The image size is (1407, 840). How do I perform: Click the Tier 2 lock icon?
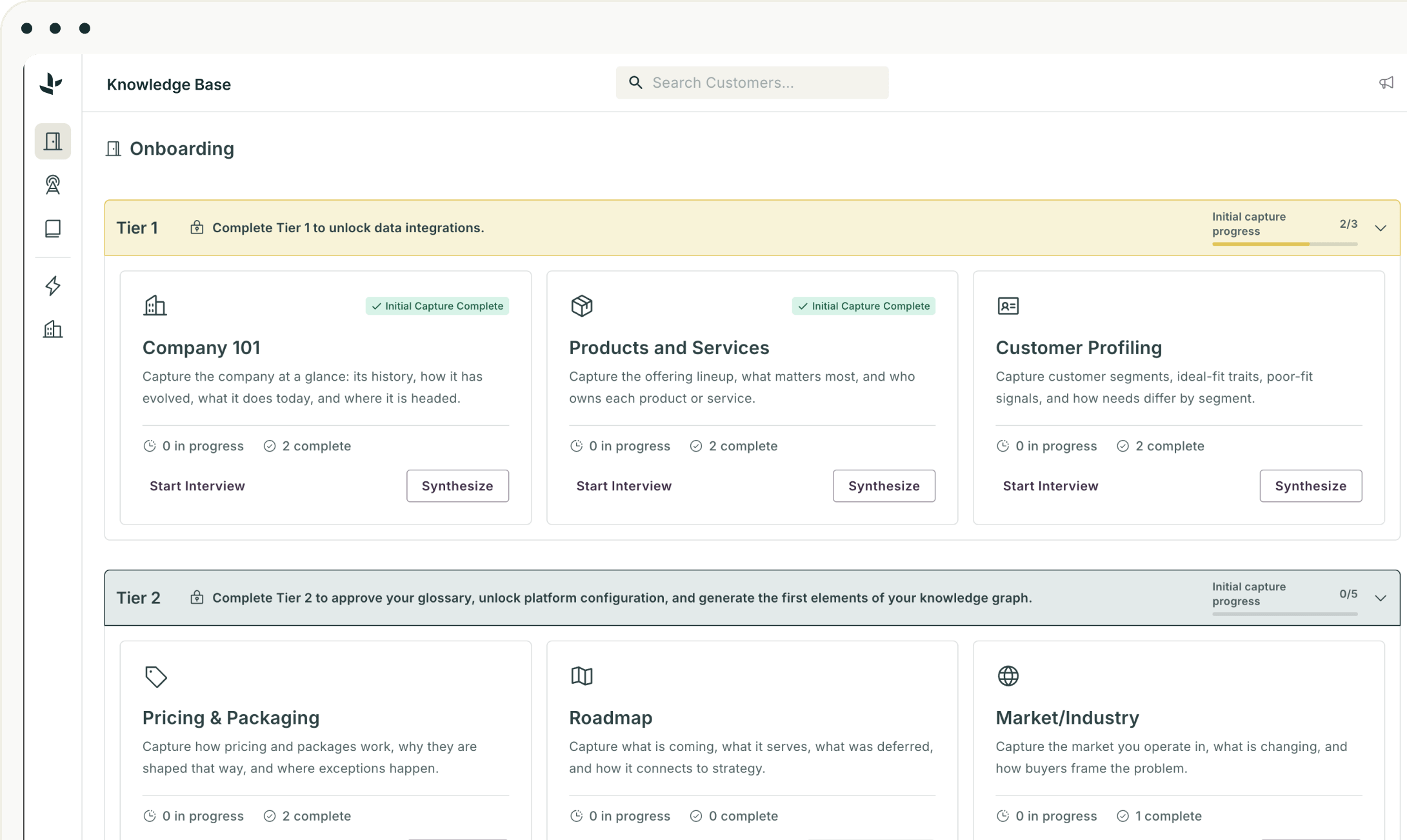pos(197,597)
